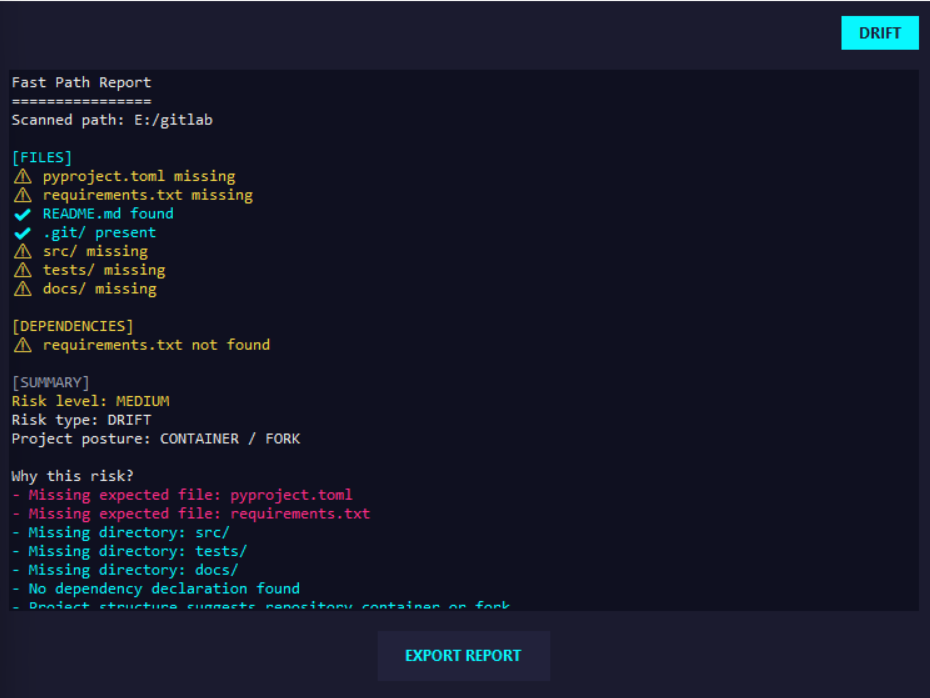Click 'Missing directory: tests/' line
Screen dimensions: 930x698
pos(129,552)
